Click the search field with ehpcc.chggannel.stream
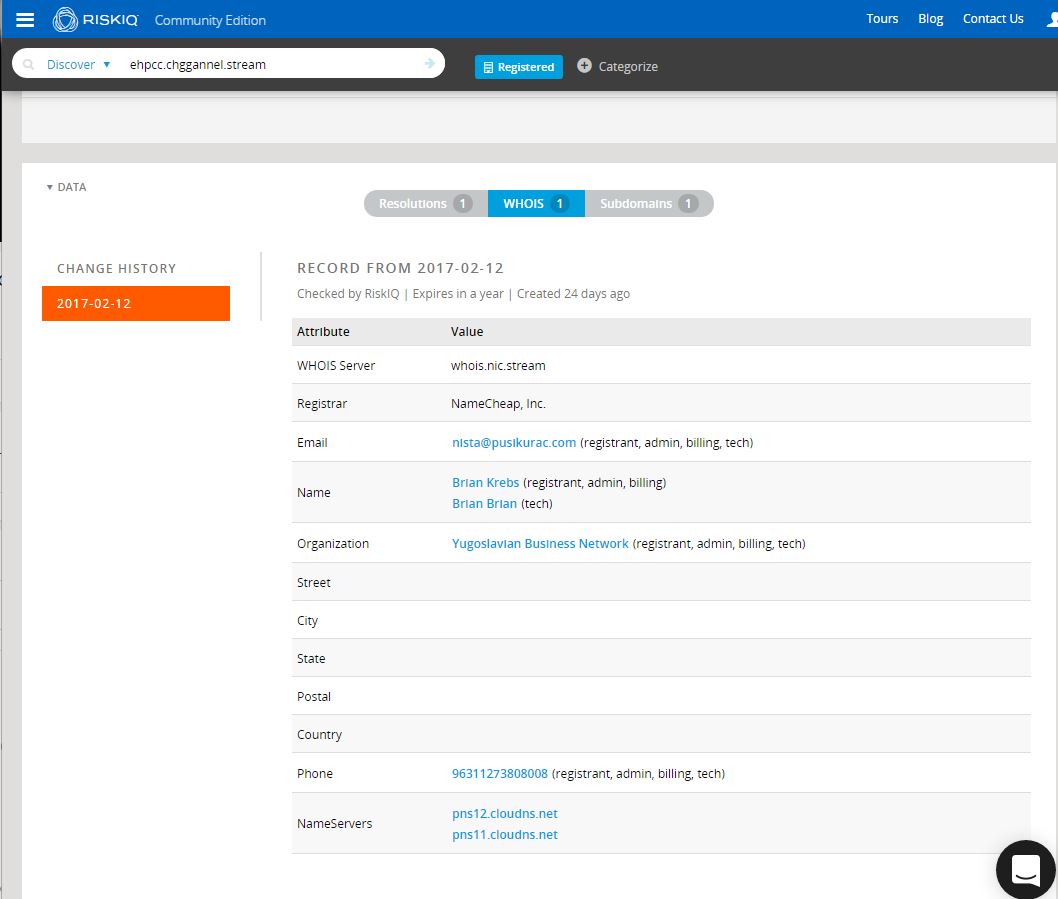 pos(270,64)
